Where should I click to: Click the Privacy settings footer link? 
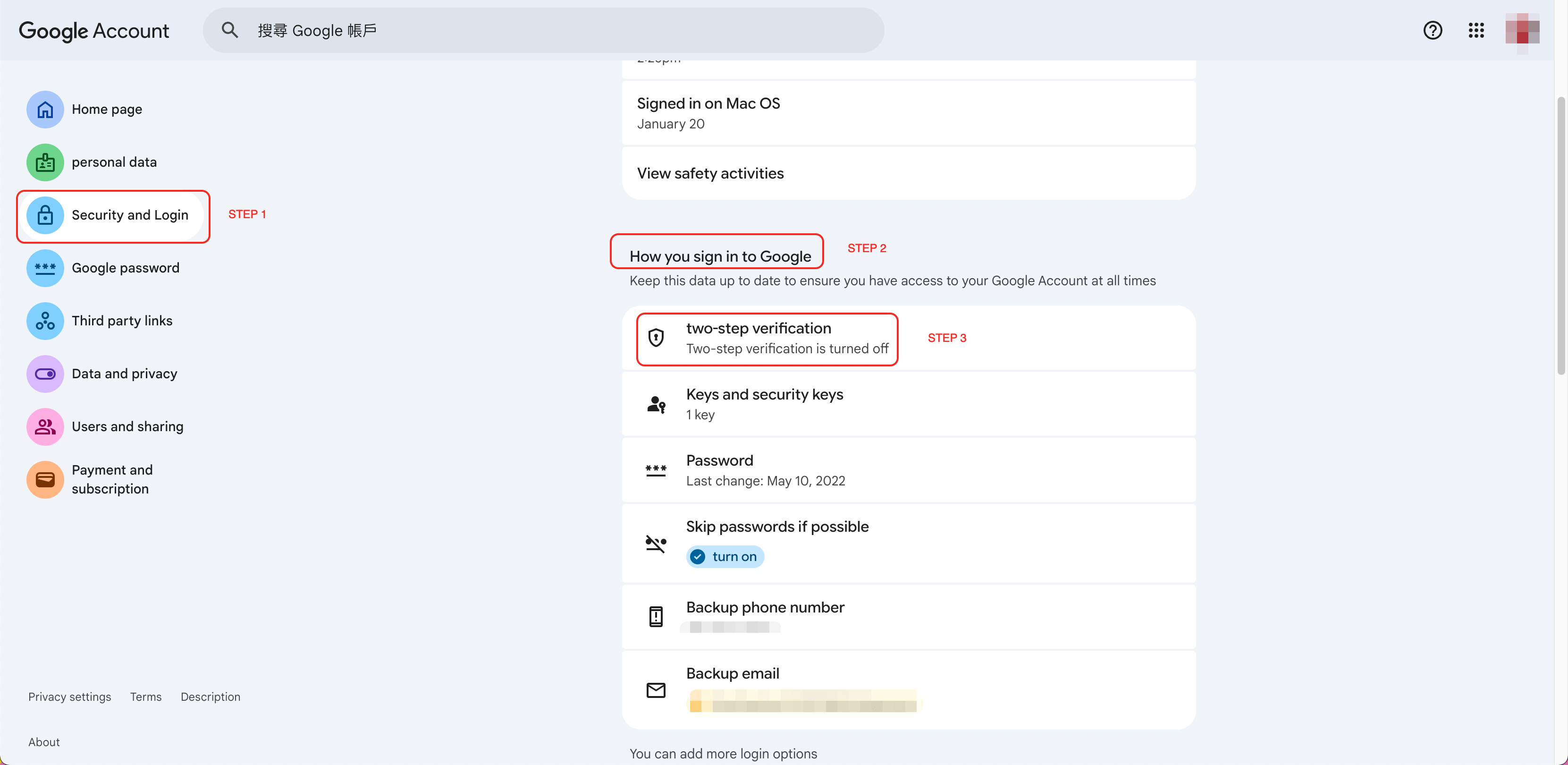pos(69,697)
